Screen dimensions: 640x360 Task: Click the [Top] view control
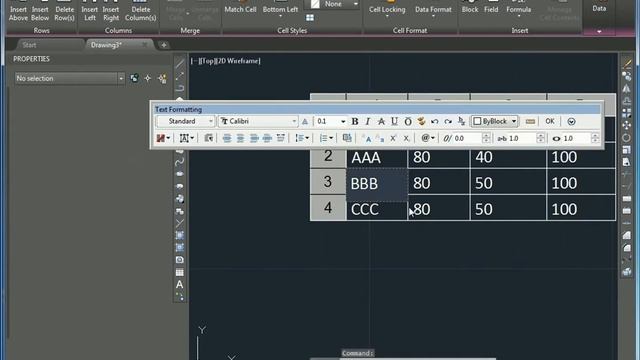tap(207, 61)
